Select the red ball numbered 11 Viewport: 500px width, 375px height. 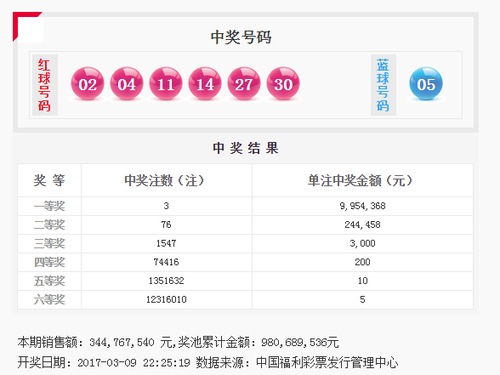(166, 83)
